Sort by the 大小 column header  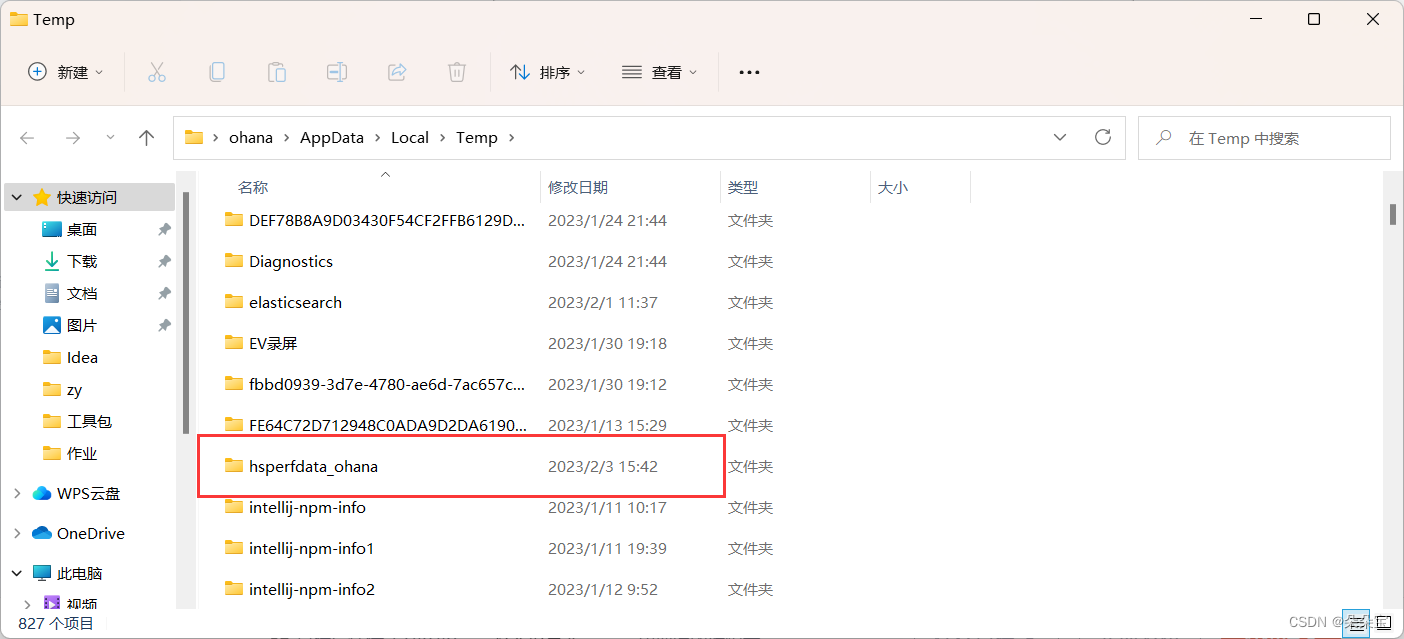(x=893, y=187)
